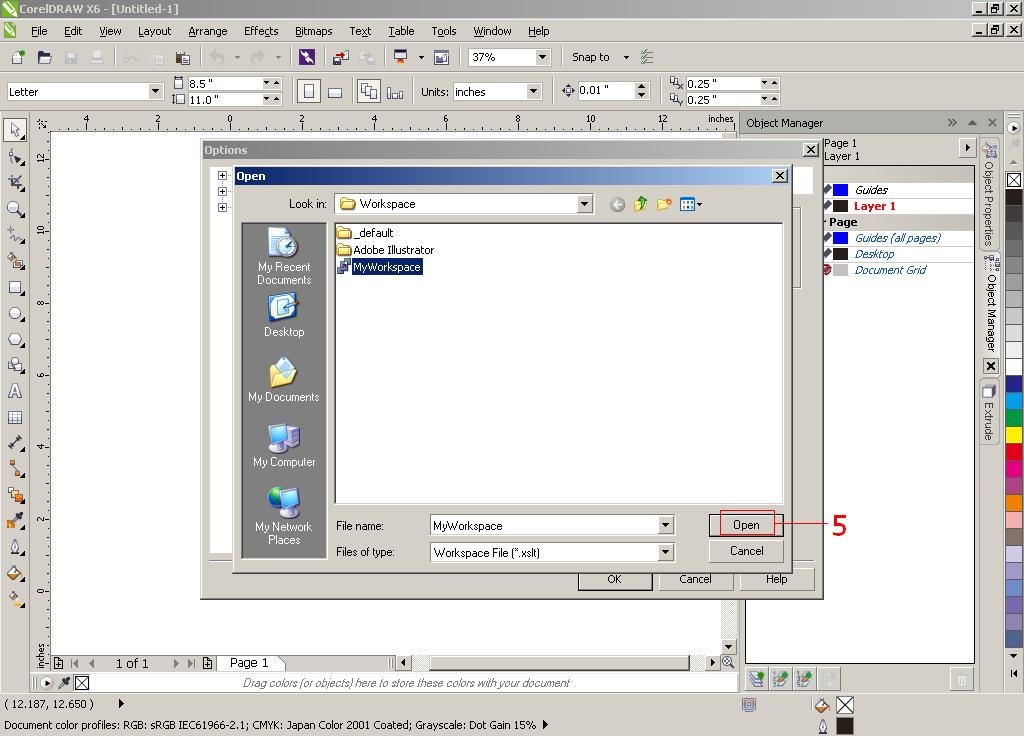
Task: Open the File name dropdown arrow
Action: 665,525
